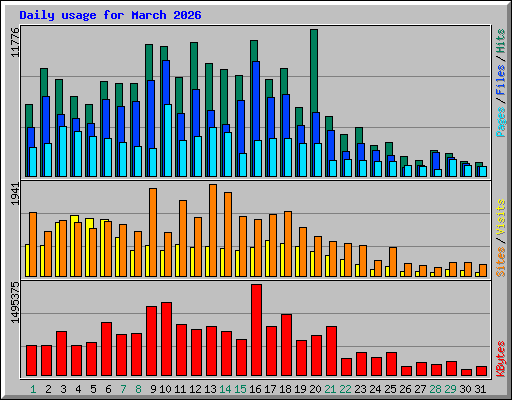Image resolution: width=512 pixels, height=400 pixels.
Task: Click day label 31 on the x-axis
Action: pos(480,389)
